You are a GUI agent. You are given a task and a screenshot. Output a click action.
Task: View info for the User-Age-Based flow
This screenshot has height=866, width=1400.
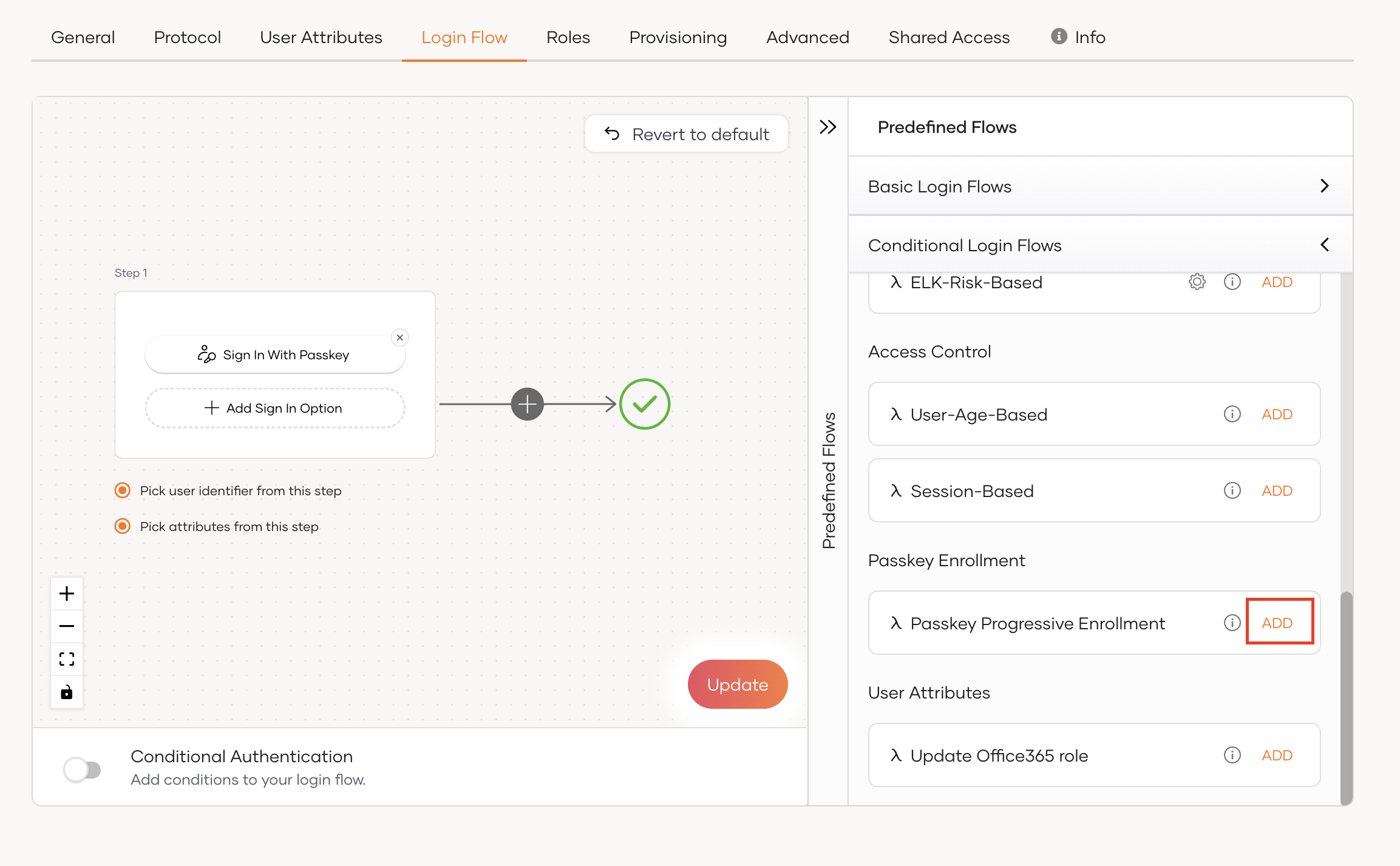point(1232,414)
